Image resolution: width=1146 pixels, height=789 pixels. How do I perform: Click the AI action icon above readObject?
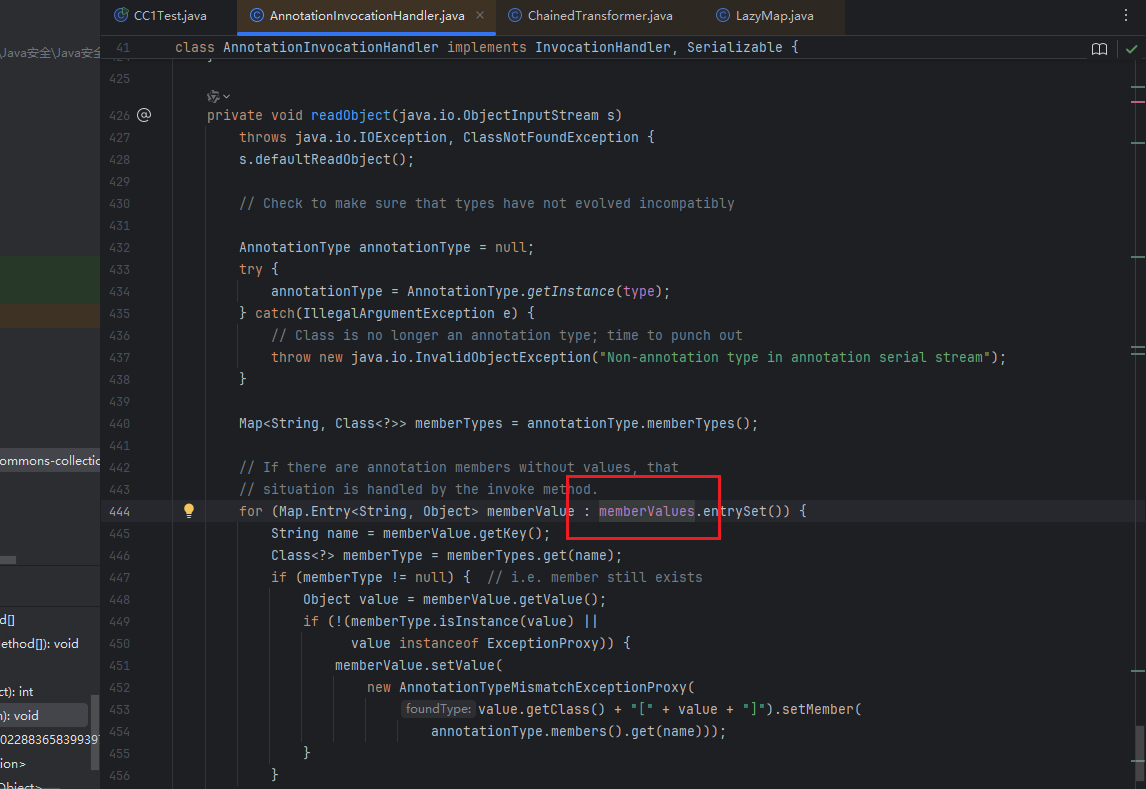212,96
